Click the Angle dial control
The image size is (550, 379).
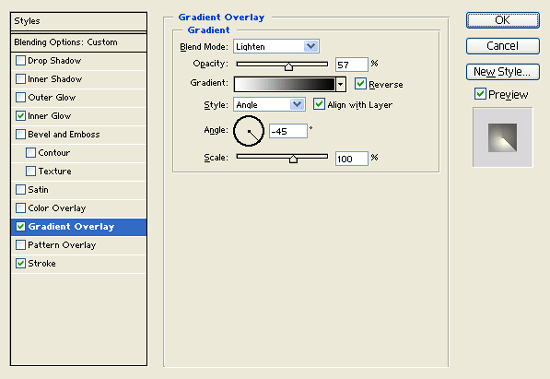click(x=249, y=131)
